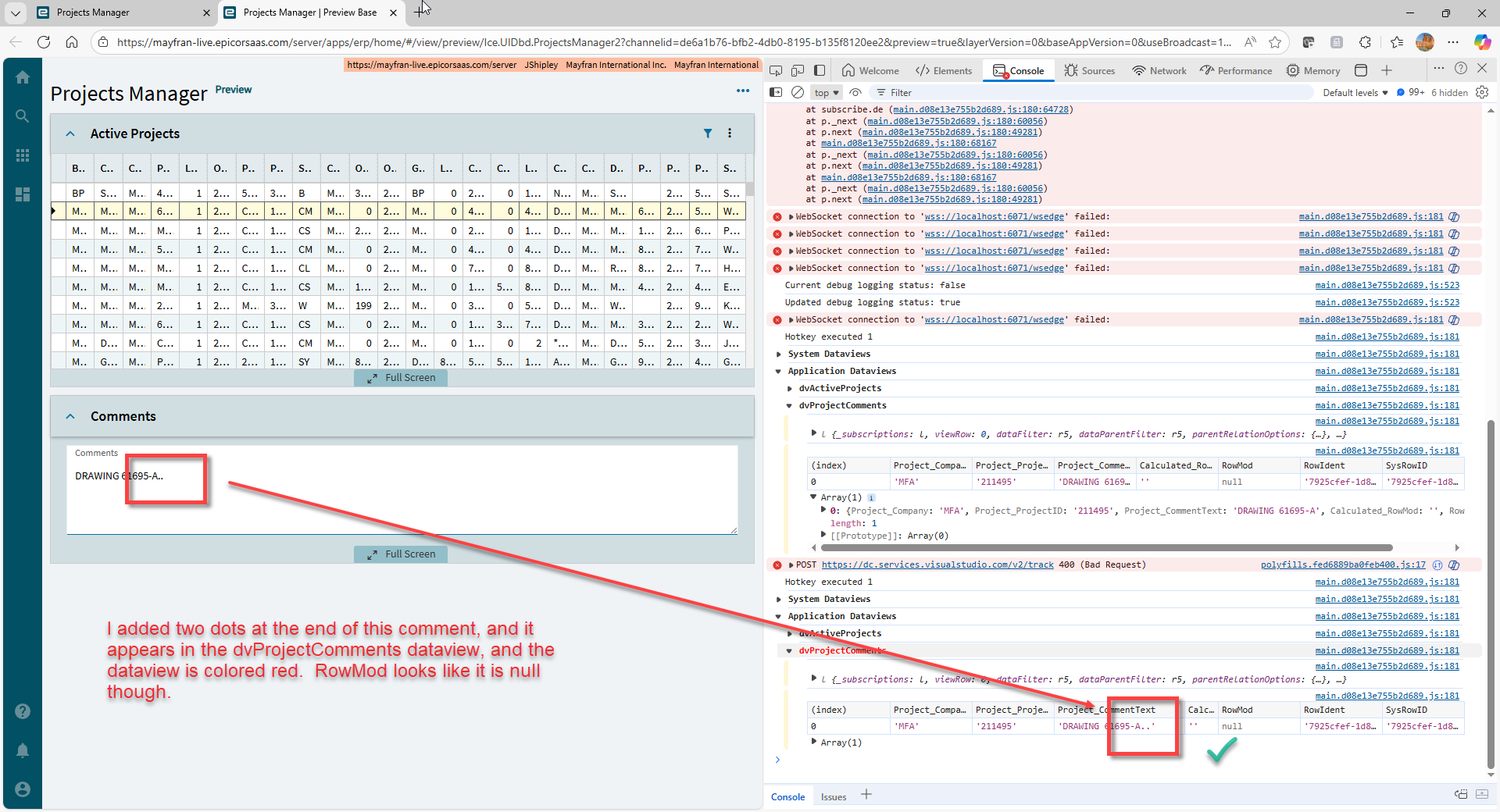Open the main.js:523 link for 'Current debug logging status'
Screen dimensions: 1500x812
tap(1387, 286)
